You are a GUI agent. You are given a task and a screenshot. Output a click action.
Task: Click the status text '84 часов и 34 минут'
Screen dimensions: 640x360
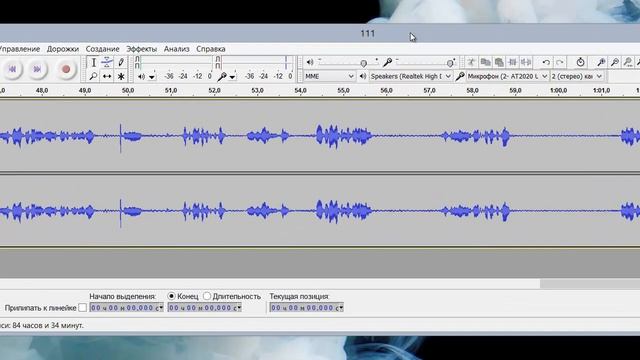pos(48,326)
